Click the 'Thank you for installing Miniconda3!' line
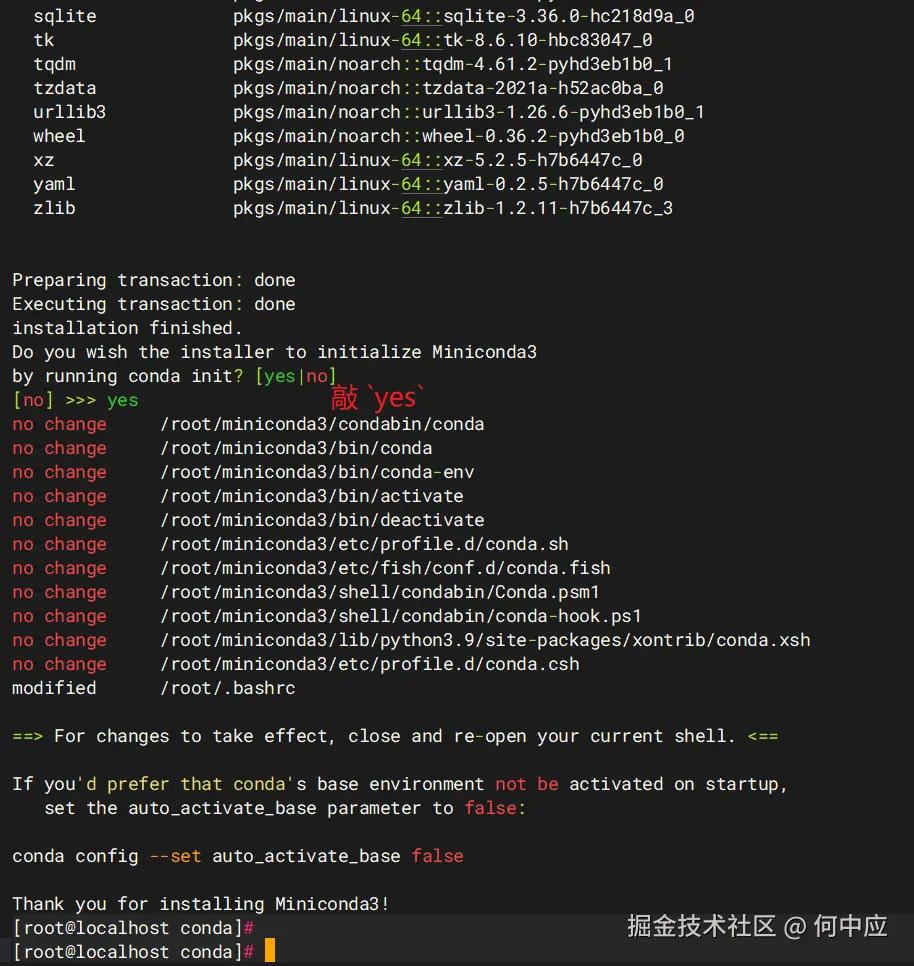 click(201, 904)
